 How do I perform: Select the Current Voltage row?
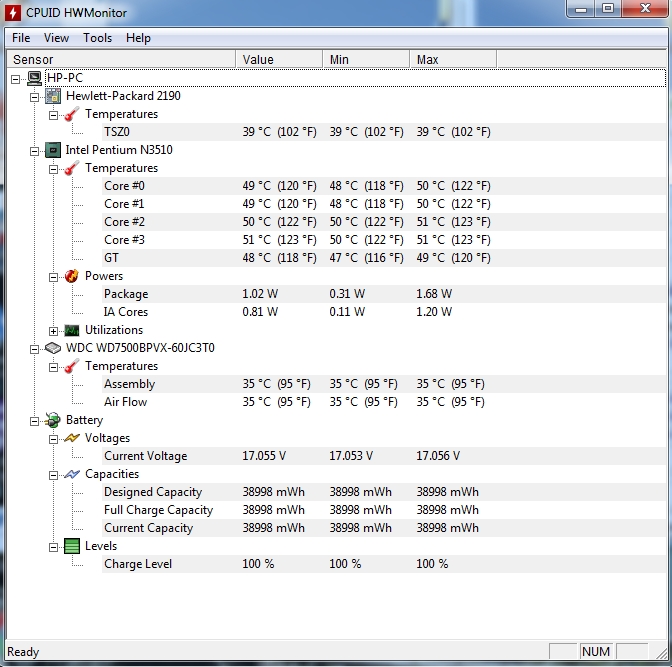pos(384,456)
